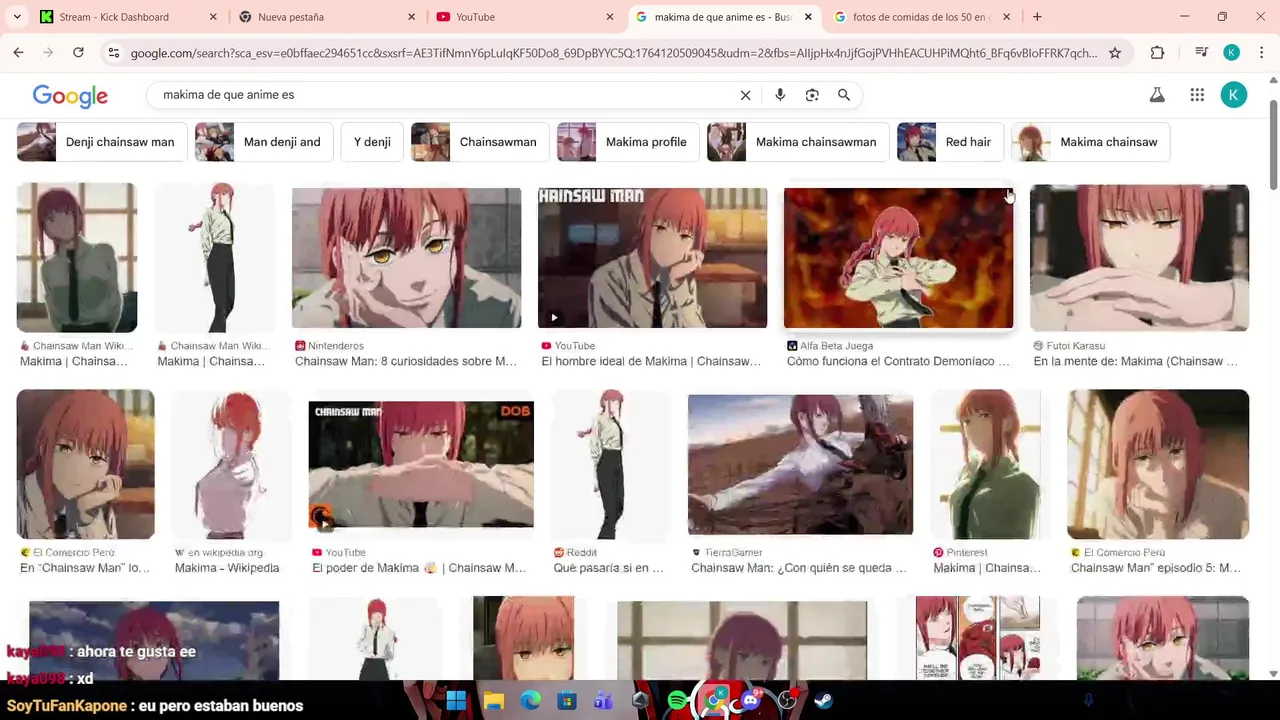Image resolution: width=1280 pixels, height=720 pixels.
Task: Open the Extensions puzzle icon
Action: click(x=1157, y=53)
